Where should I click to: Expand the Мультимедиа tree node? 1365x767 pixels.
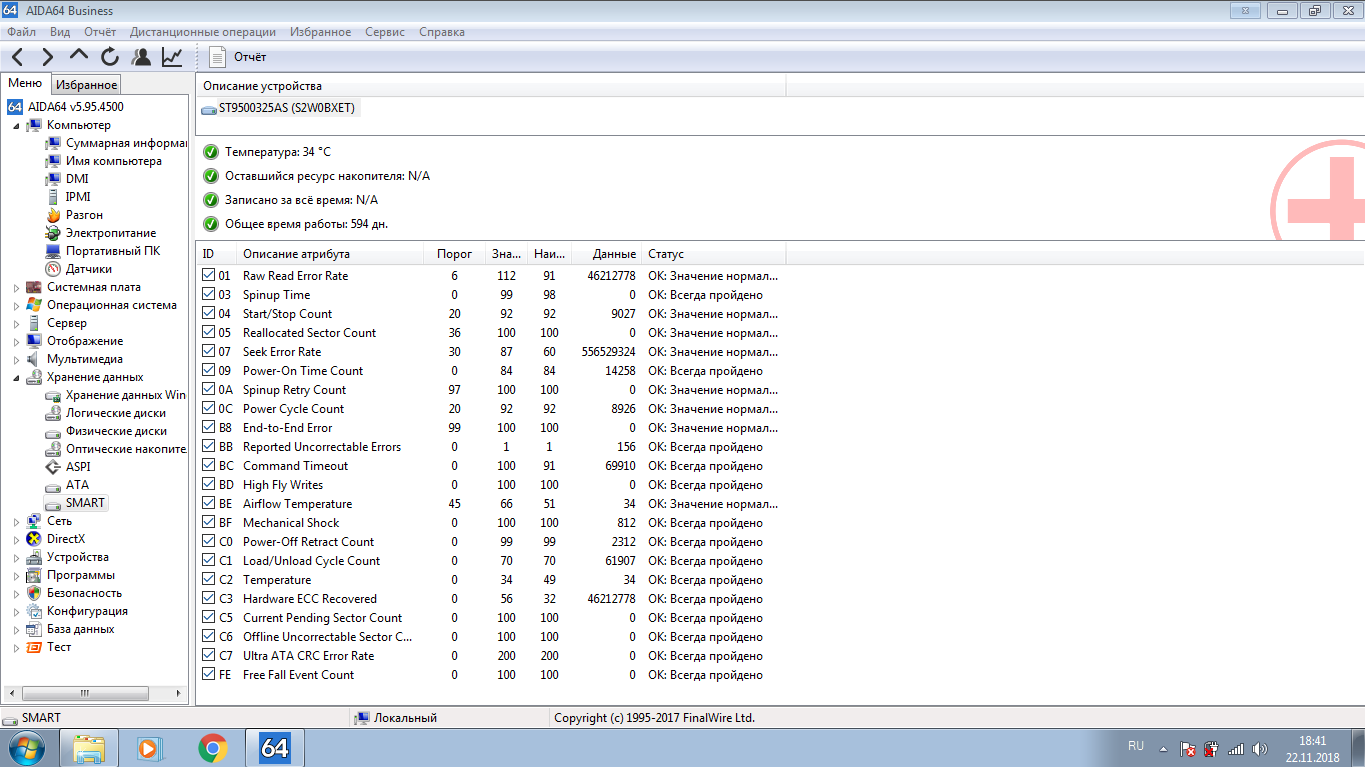coord(16,360)
